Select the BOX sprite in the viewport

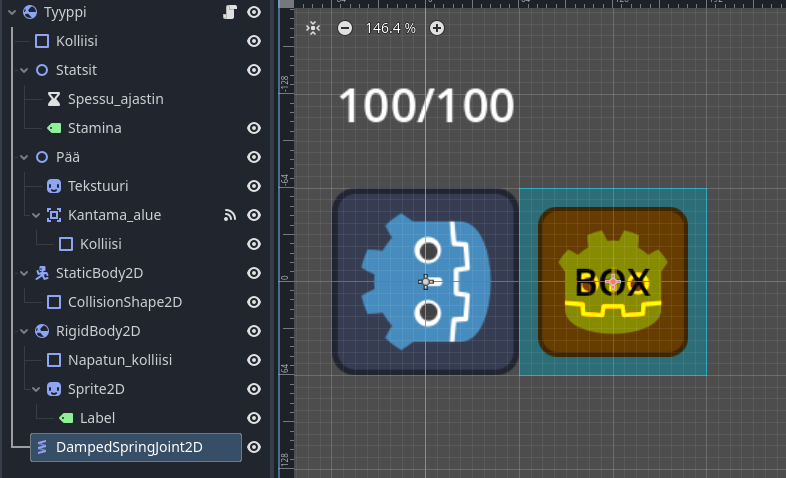pos(612,282)
